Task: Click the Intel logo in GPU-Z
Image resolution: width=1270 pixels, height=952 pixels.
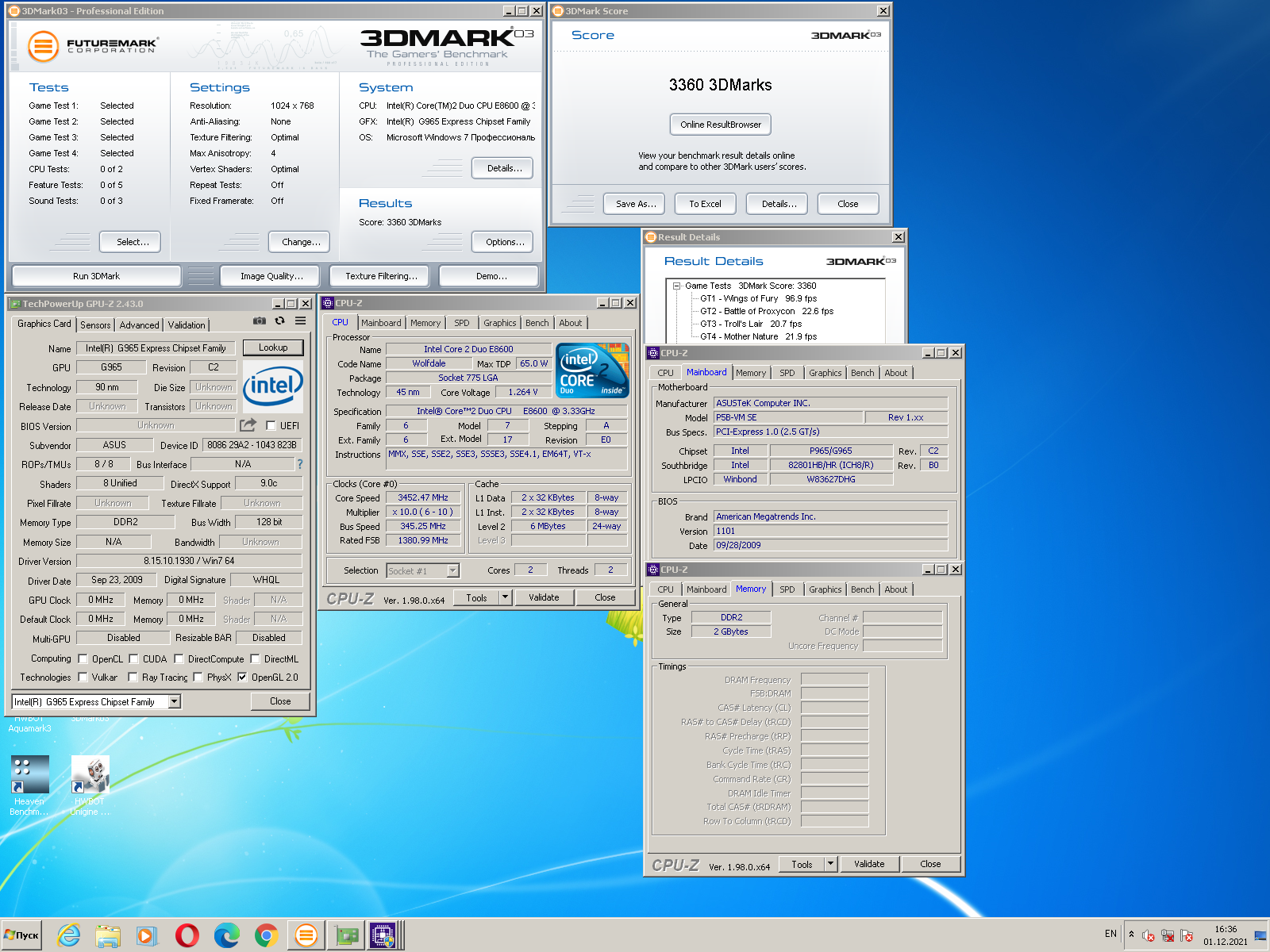Action: [x=273, y=386]
